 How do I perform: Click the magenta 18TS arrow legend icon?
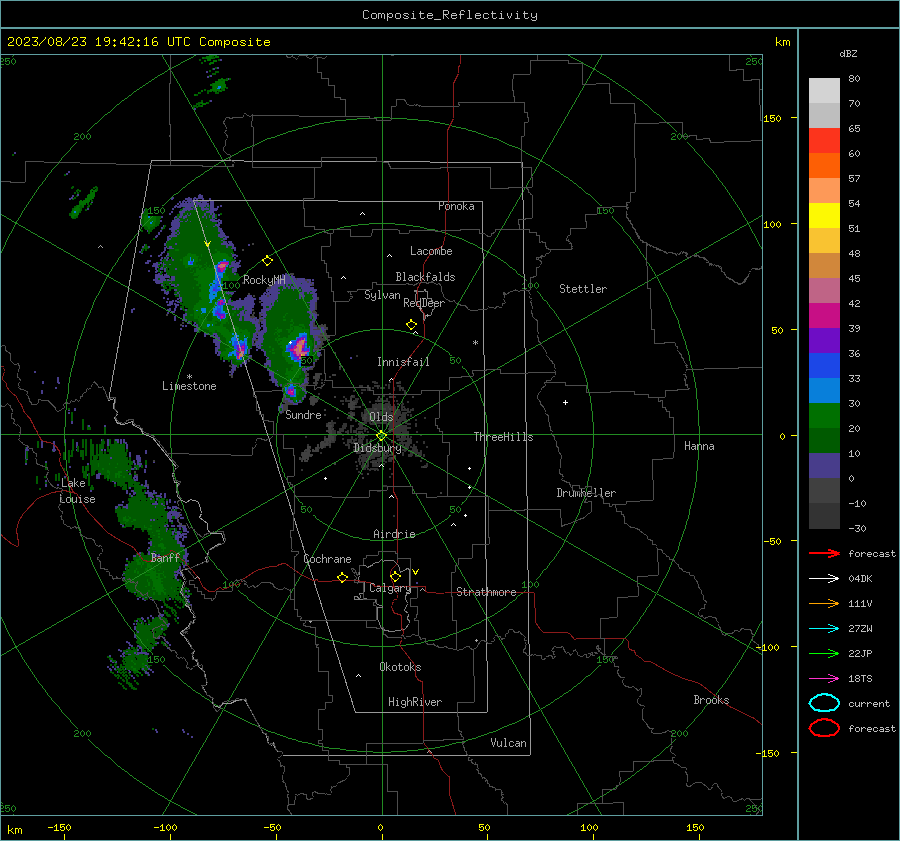(x=824, y=679)
